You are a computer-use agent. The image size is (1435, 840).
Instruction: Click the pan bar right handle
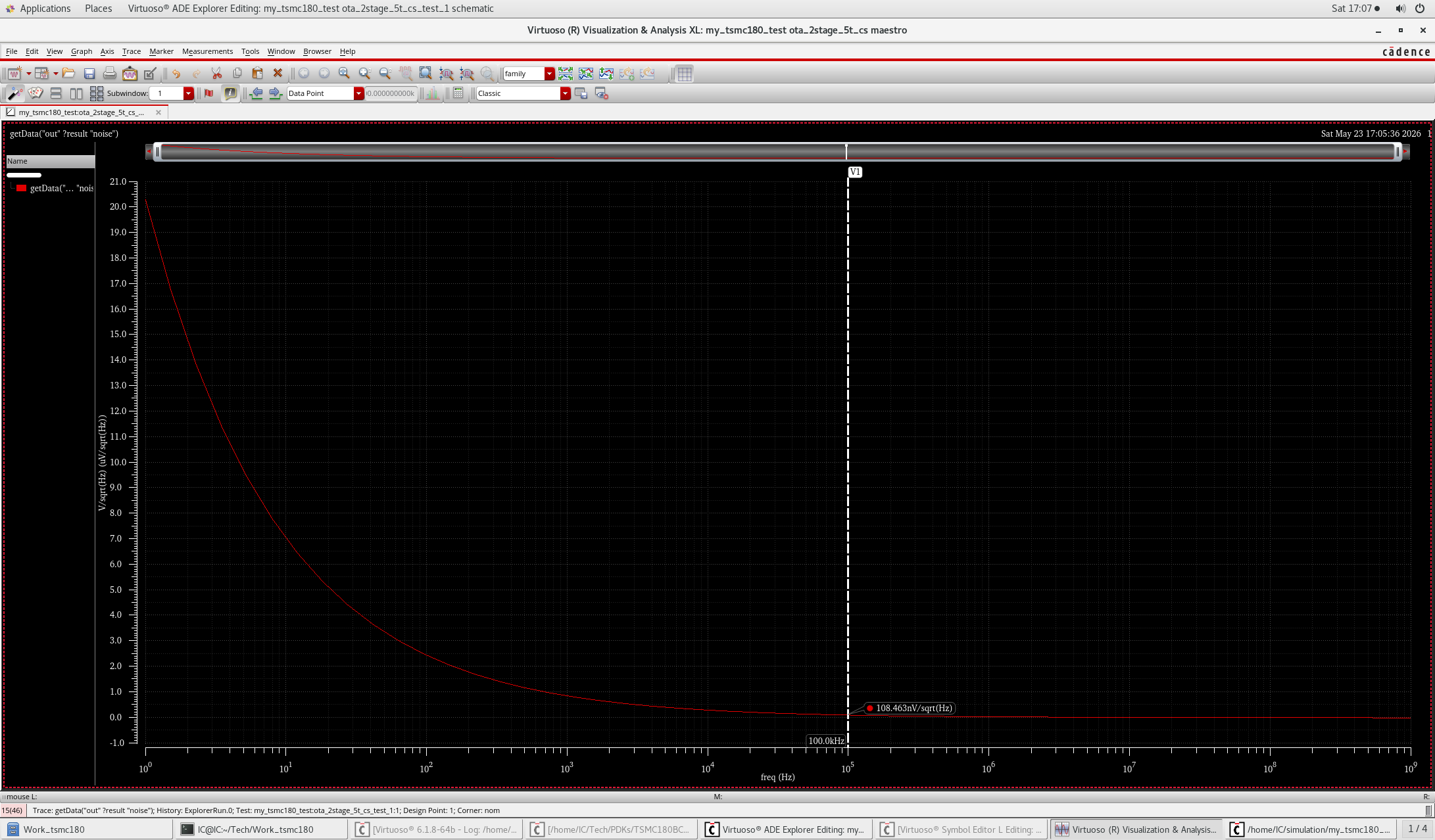coord(1398,152)
